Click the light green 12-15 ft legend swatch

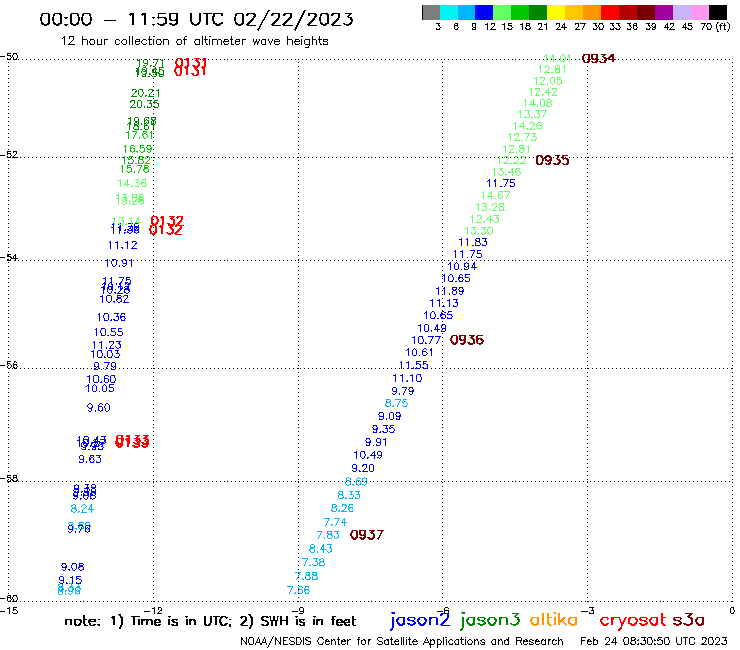tap(502, 12)
